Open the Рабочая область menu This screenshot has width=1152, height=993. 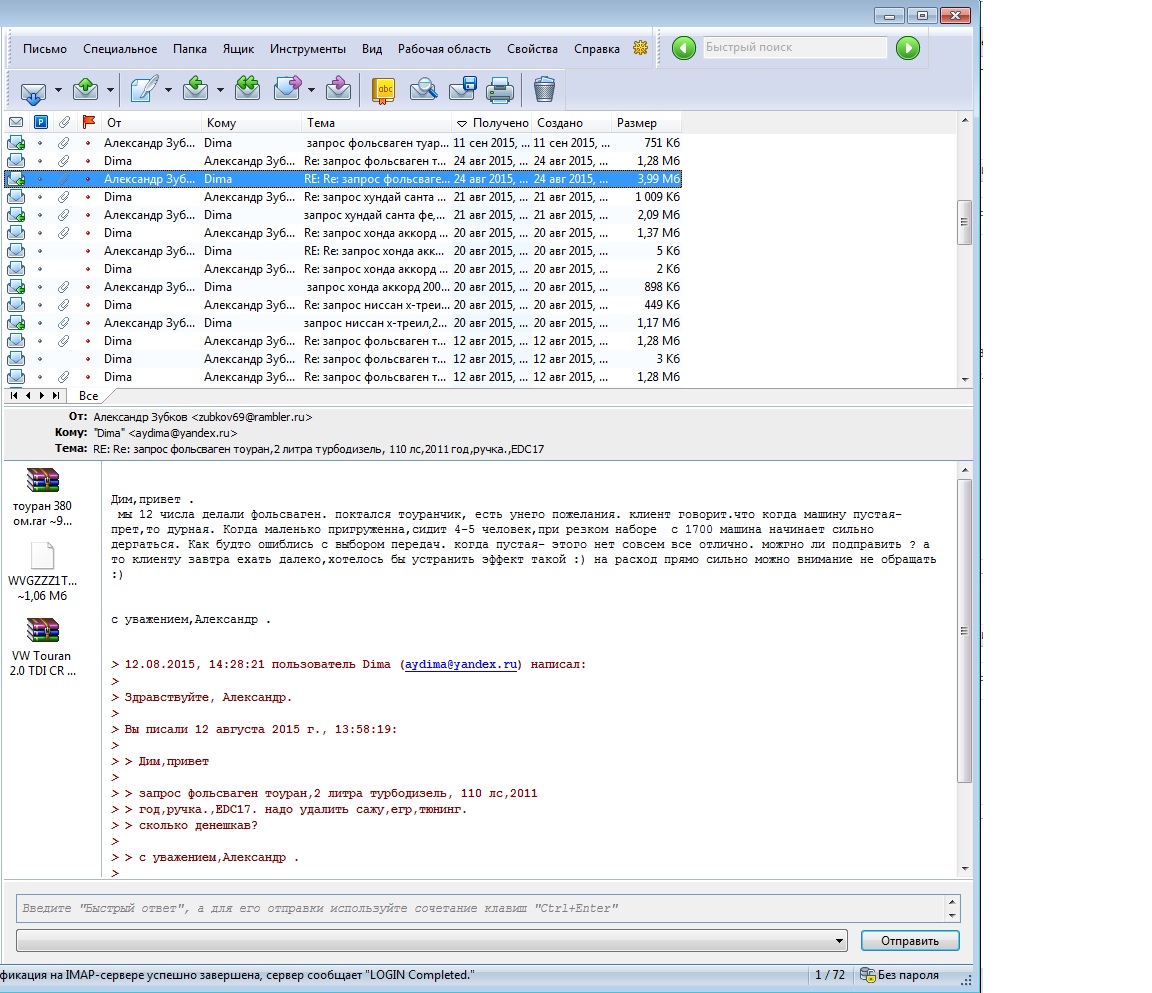pos(444,48)
